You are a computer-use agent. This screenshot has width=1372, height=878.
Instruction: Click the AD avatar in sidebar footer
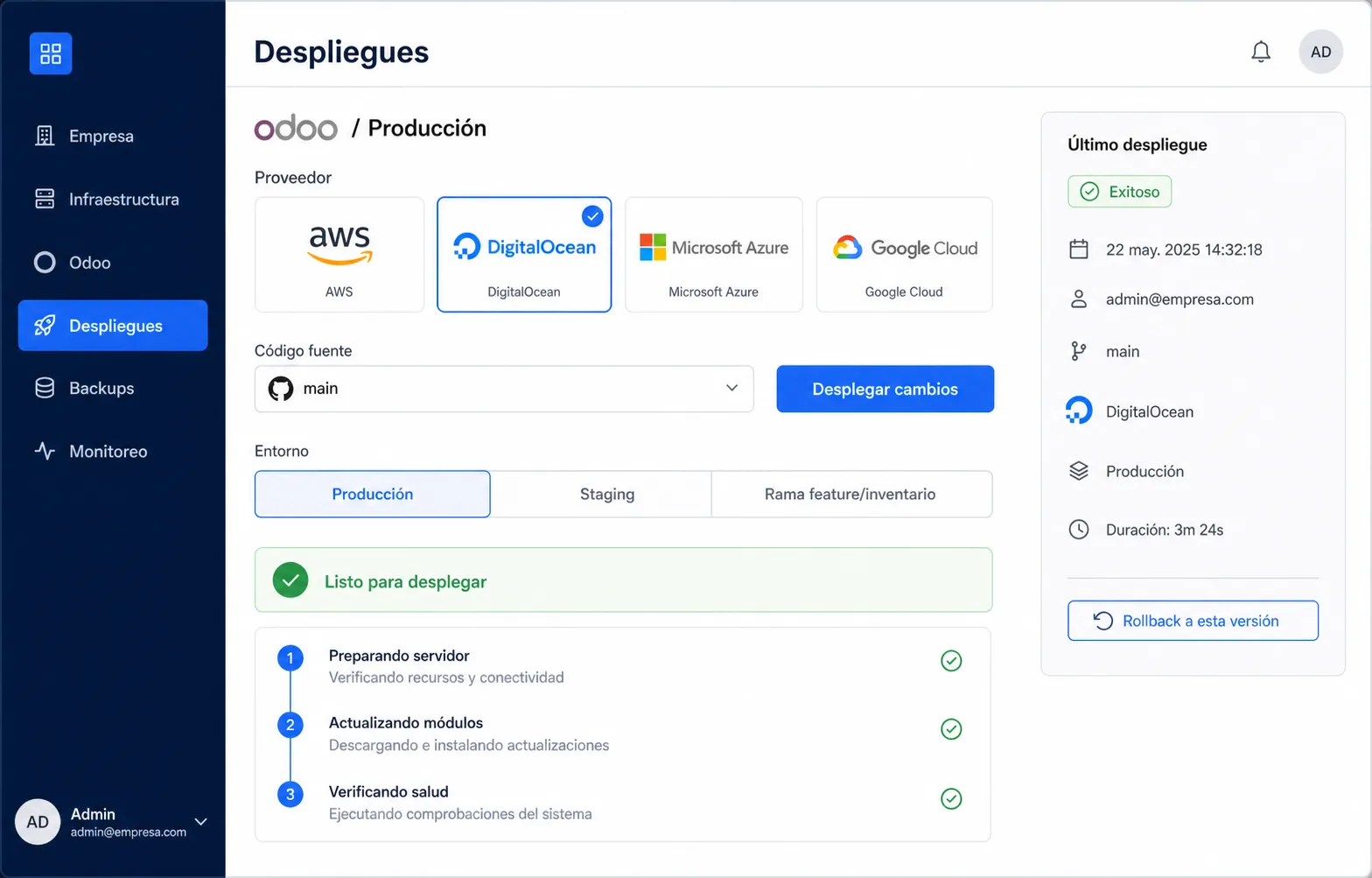pos(38,822)
